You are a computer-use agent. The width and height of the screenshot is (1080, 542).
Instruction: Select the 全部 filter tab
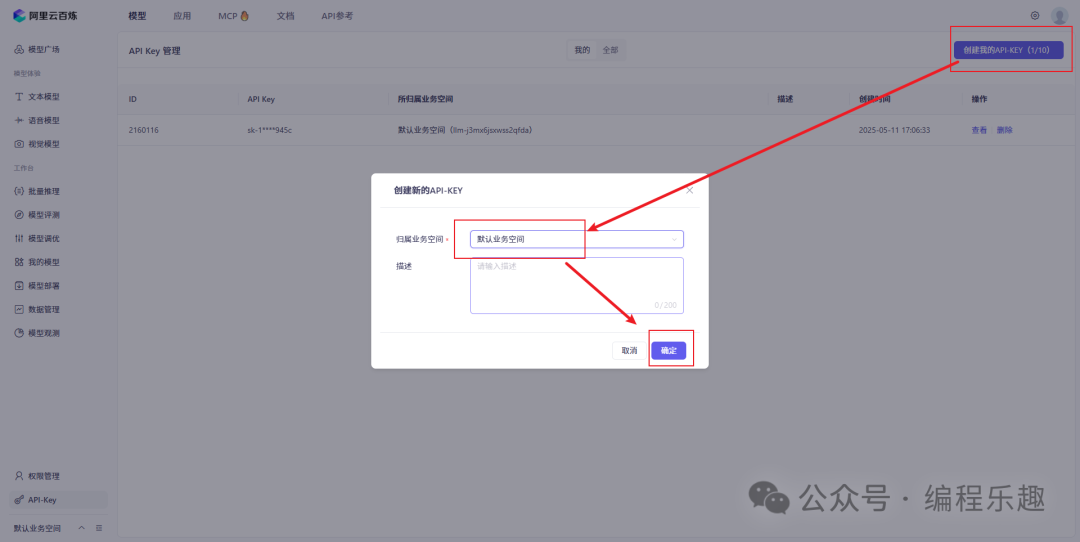(610, 50)
